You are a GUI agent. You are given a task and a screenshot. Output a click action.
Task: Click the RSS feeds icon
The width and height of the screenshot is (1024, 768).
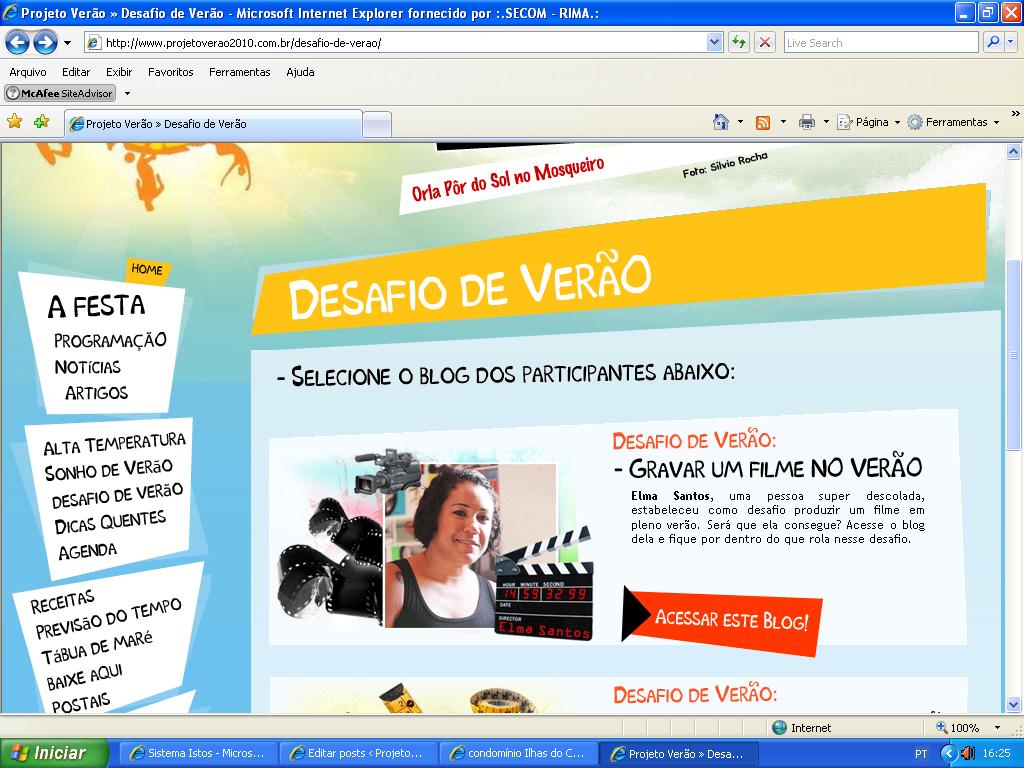(763, 122)
